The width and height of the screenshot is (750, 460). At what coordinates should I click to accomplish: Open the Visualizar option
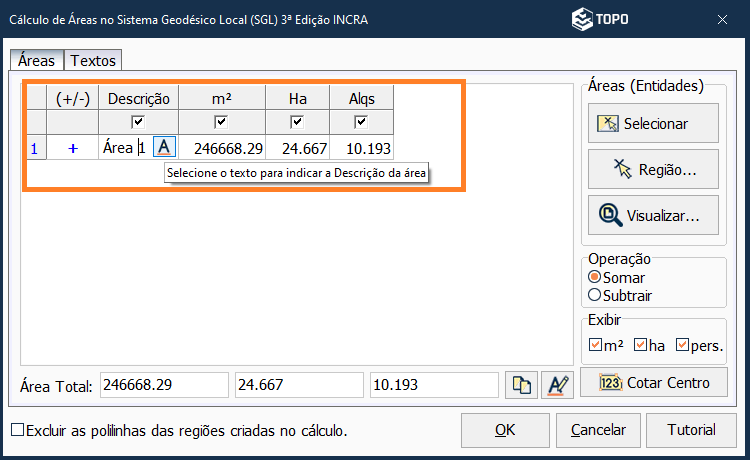point(653,214)
